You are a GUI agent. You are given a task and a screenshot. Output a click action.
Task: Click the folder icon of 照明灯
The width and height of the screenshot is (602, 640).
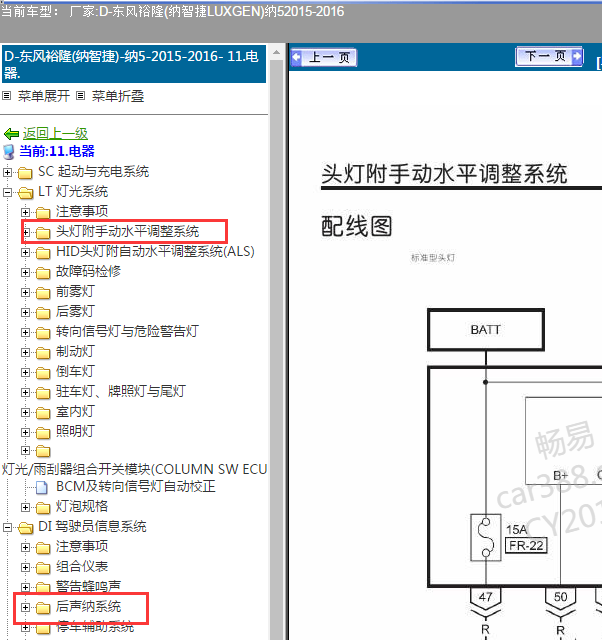click(x=43, y=433)
